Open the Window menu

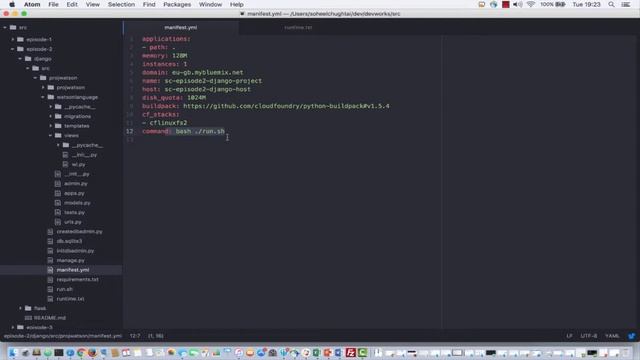(x=210, y=4)
